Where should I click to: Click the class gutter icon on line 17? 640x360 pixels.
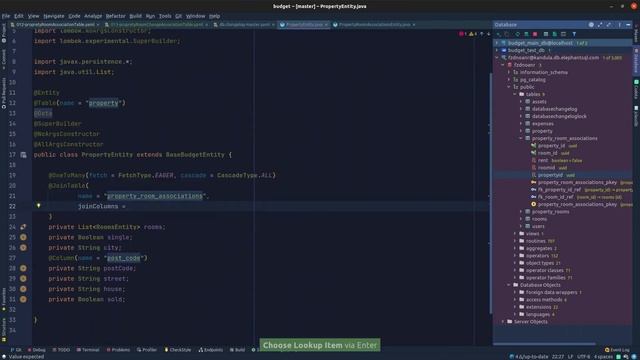(23, 155)
